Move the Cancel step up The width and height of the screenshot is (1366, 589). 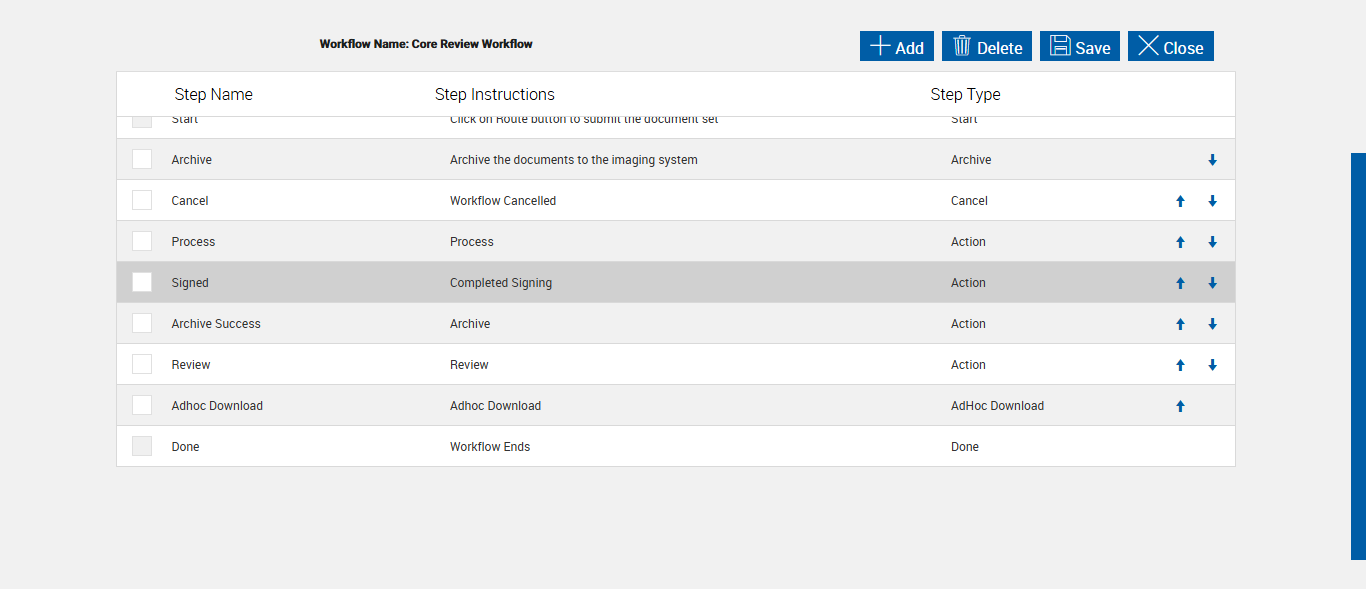[1180, 201]
